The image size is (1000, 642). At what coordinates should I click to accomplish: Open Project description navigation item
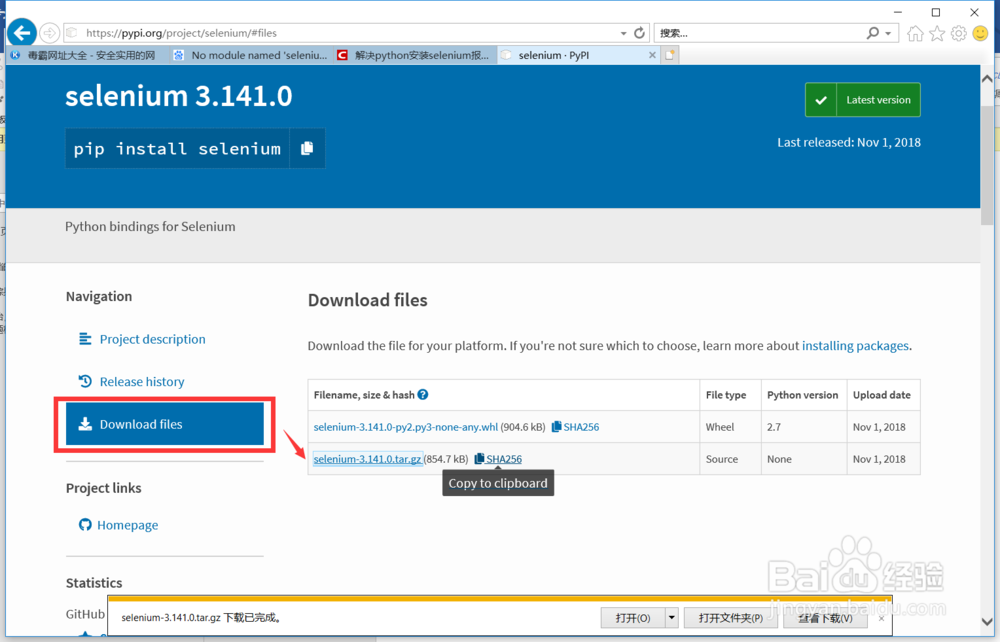click(x=152, y=339)
